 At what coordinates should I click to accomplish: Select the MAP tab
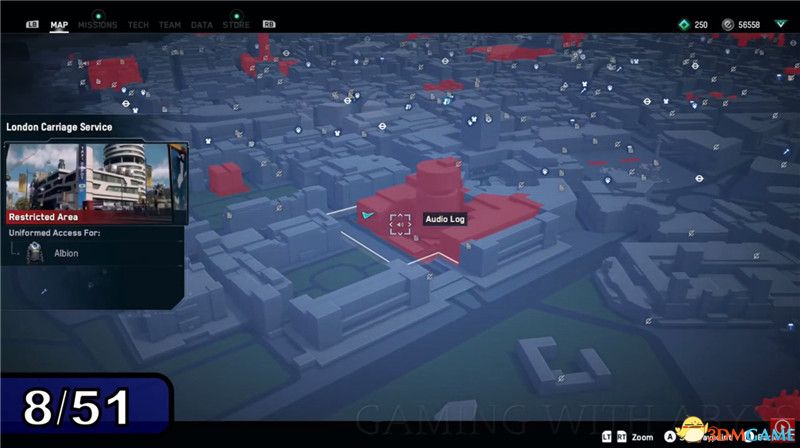tap(59, 24)
